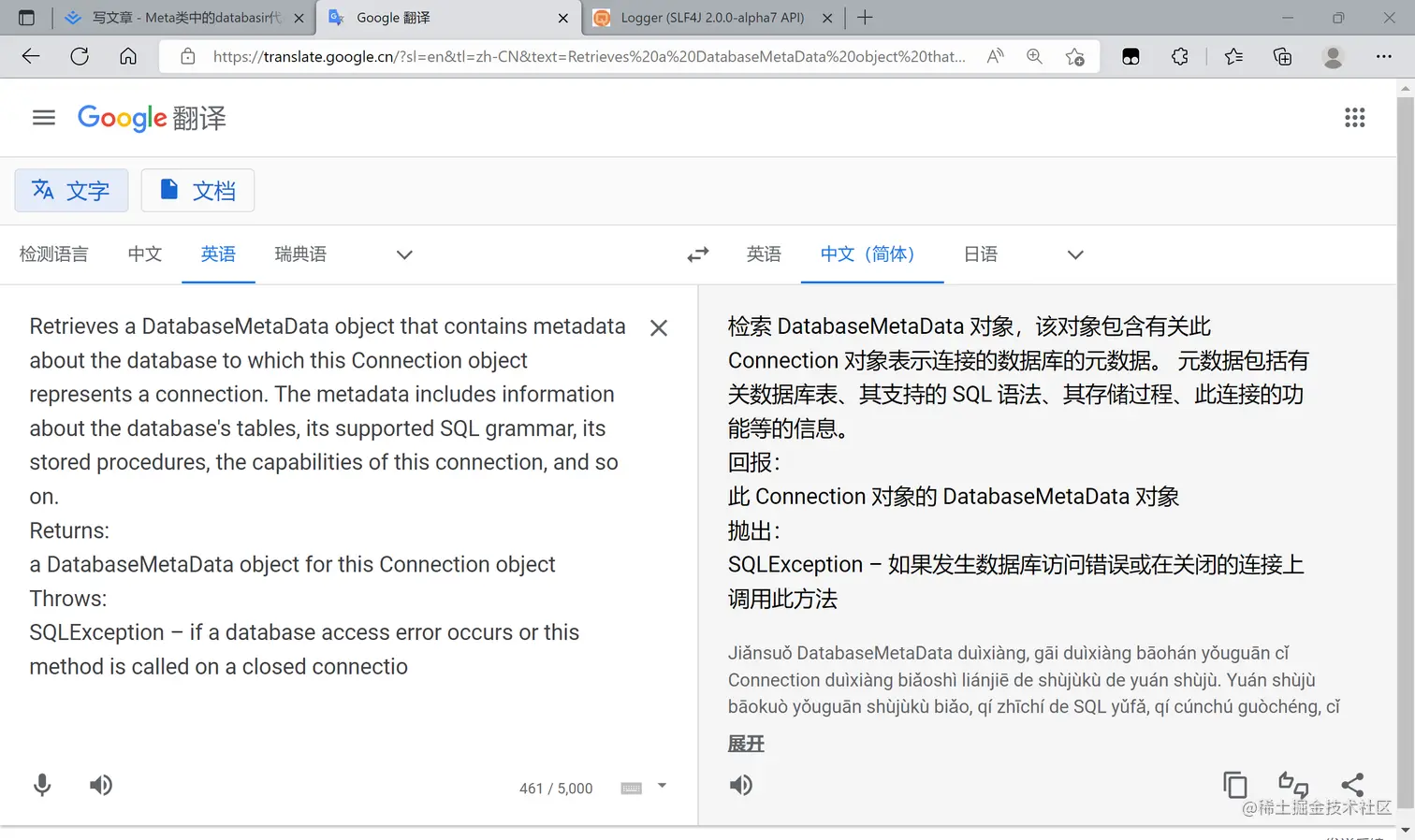Click the Google 翻译 logo
This screenshot has height=840, width=1415.
pyautogui.click(x=152, y=118)
